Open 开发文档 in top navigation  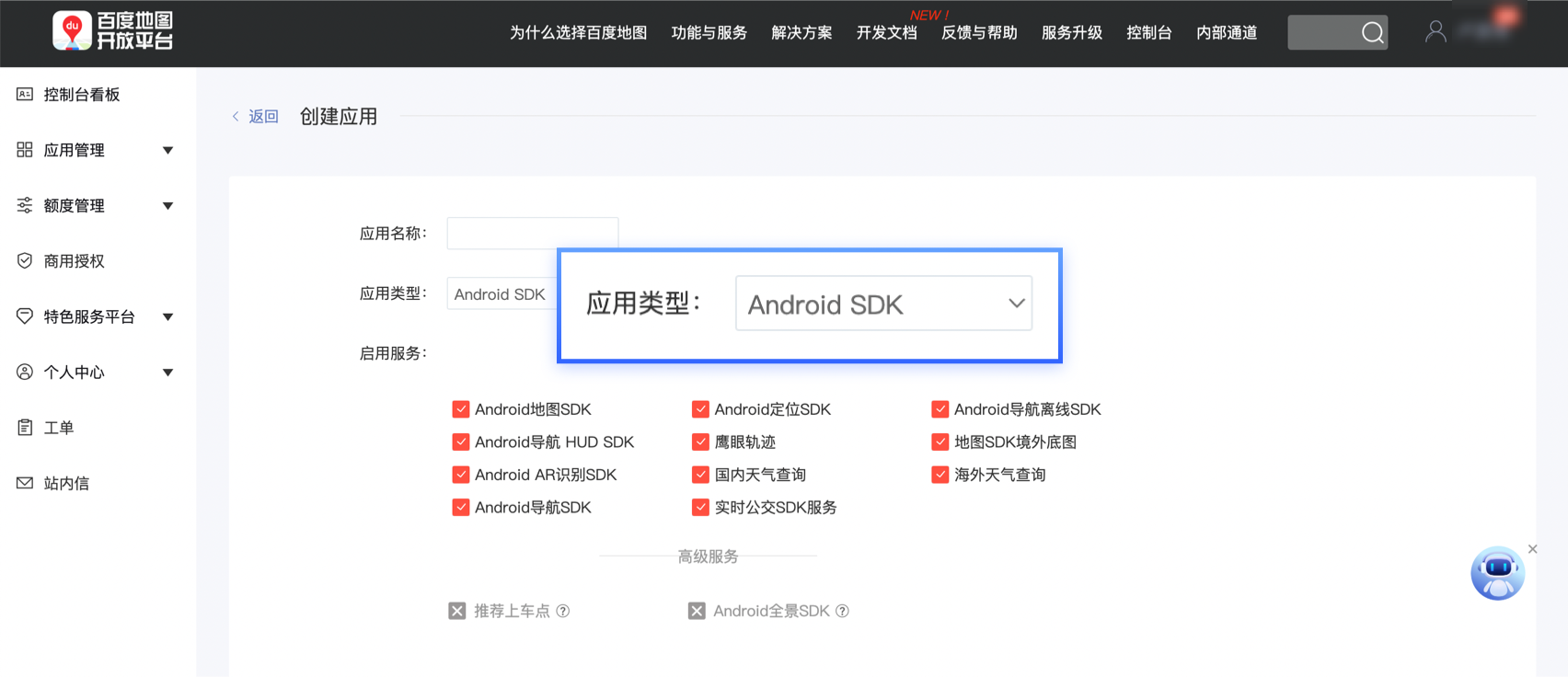pos(886,33)
